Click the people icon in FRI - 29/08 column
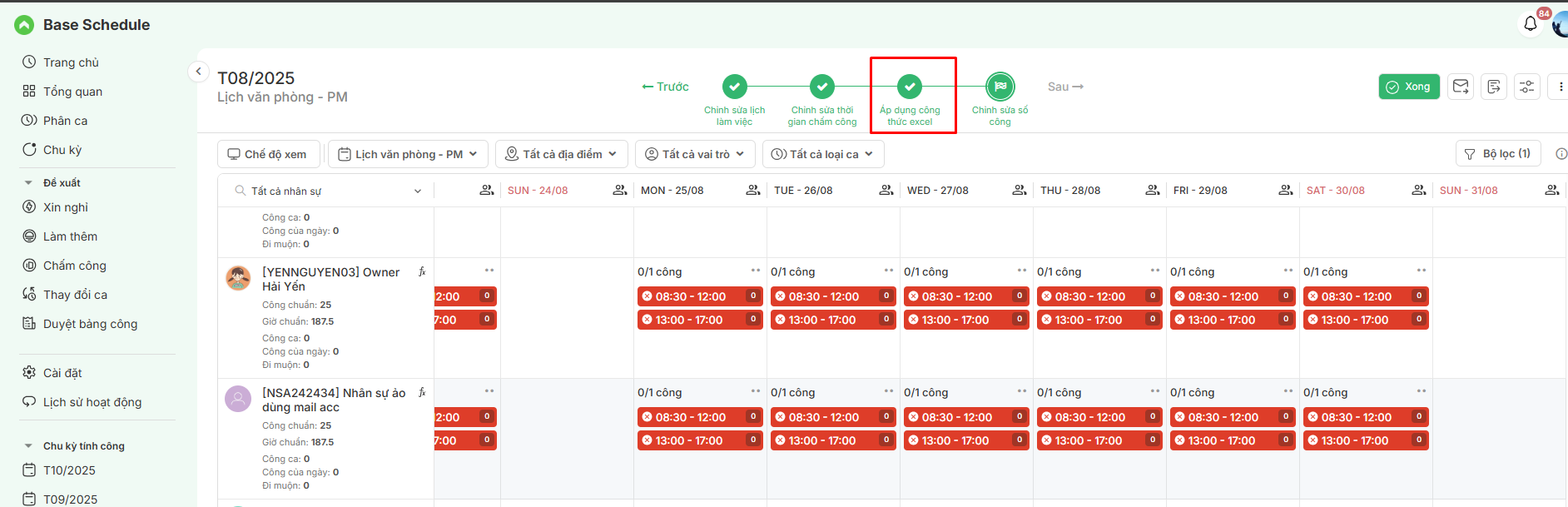 point(1286,191)
